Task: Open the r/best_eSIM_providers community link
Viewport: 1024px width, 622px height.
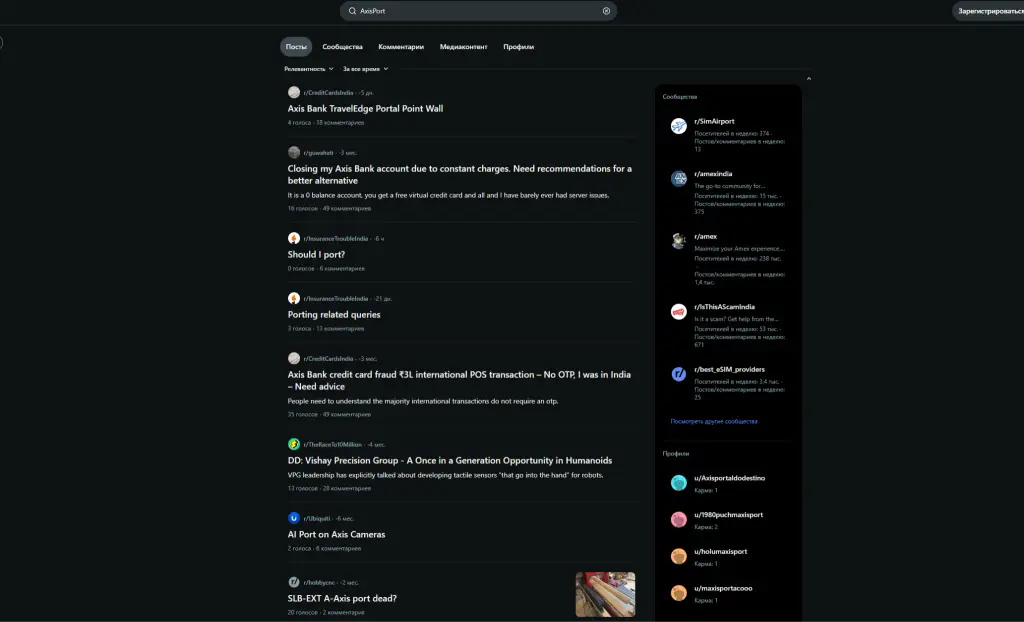Action: point(729,370)
